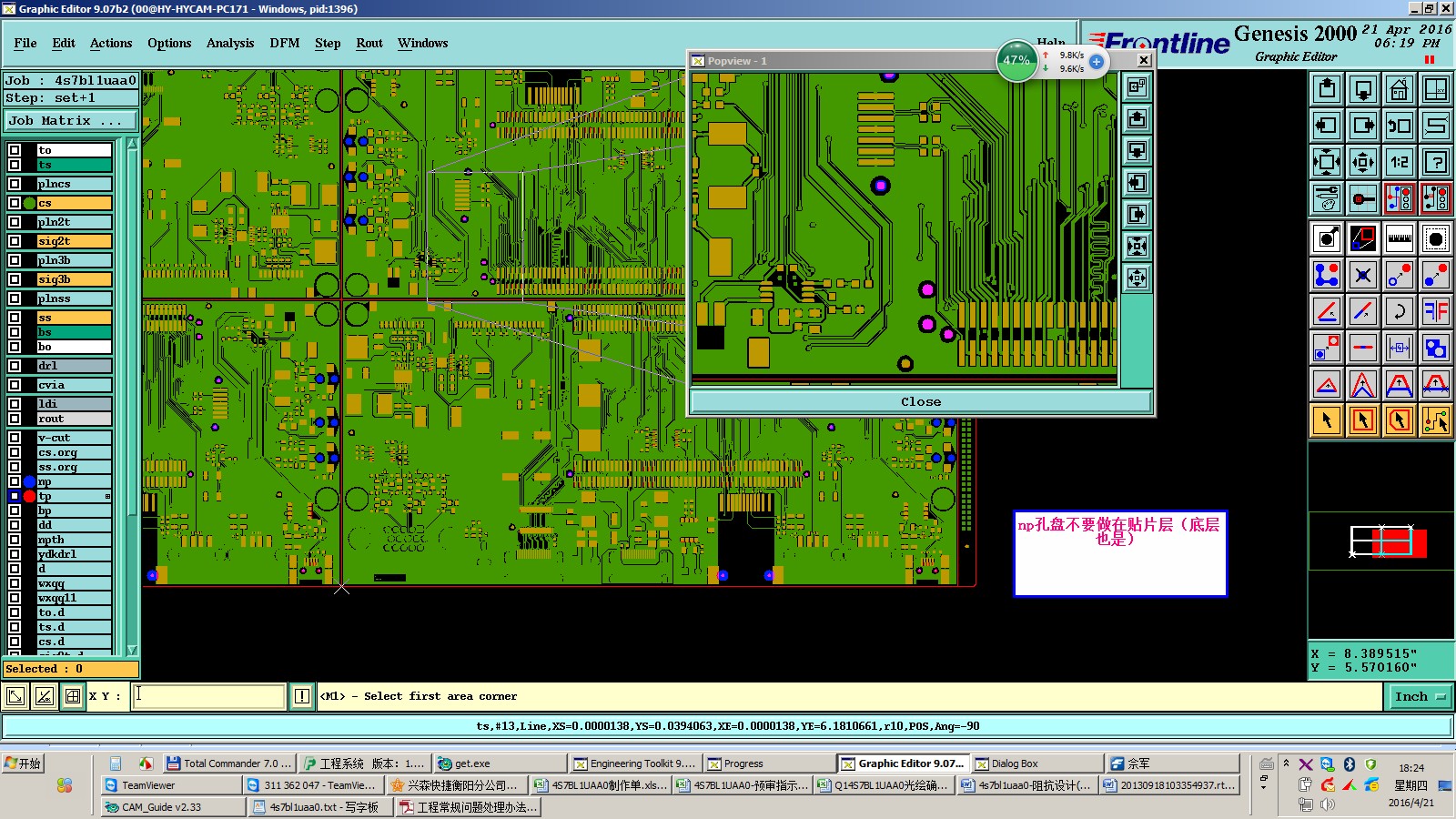Toggle visibility checkbox for layer 'pln3b'
Viewport: 1456px width, 819px height.
(15, 260)
